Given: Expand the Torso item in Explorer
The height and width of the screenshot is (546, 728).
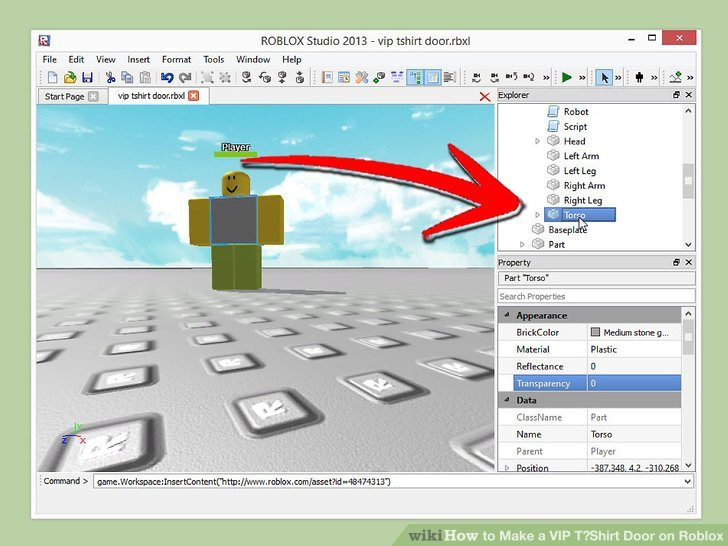Looking at the screenshot, I should click(537, 215).
